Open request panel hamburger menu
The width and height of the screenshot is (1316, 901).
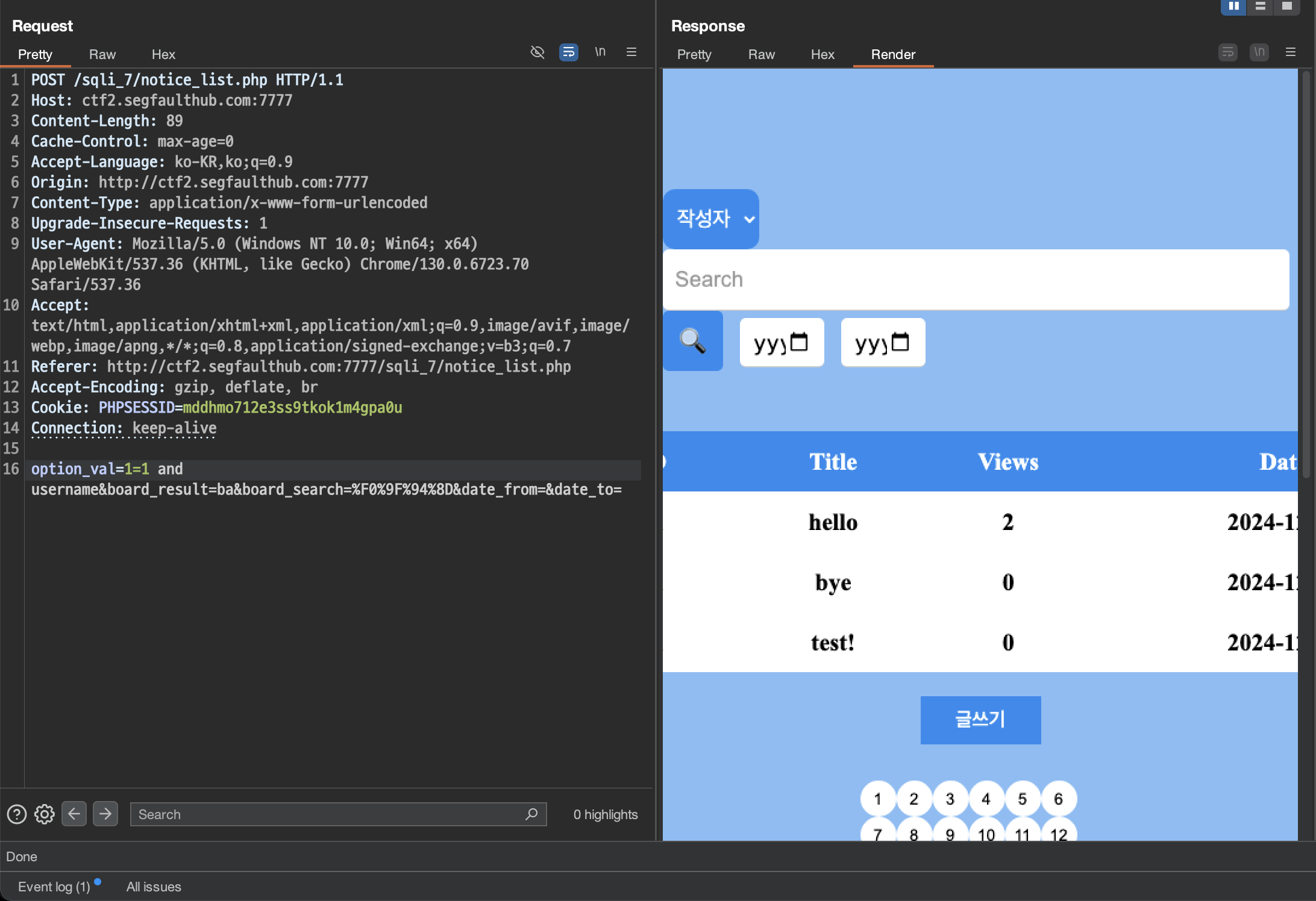click(631, 52)
